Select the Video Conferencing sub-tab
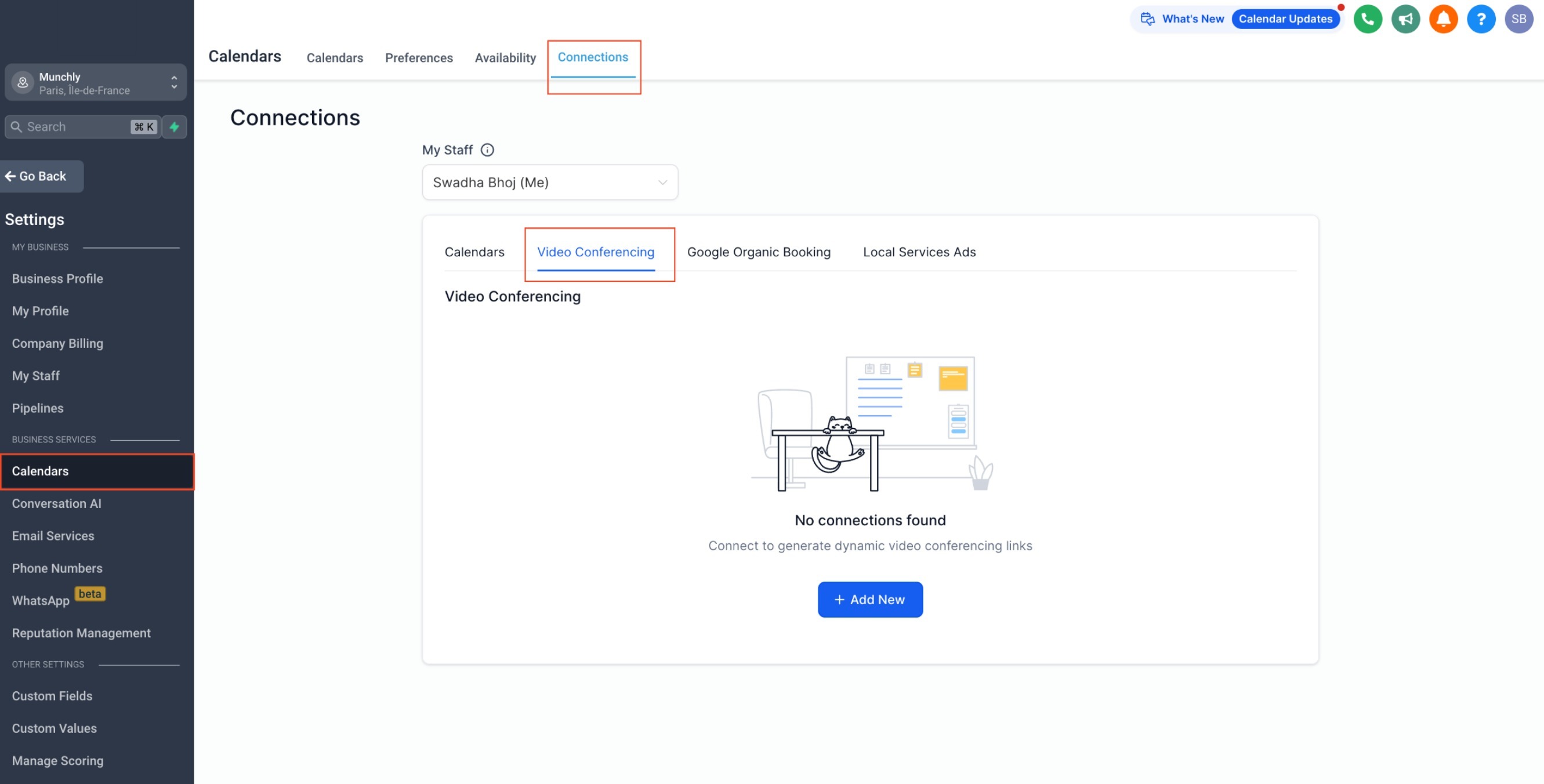Image resolution: width=1544 pixels, height=784 pixels. coord(595,252)
